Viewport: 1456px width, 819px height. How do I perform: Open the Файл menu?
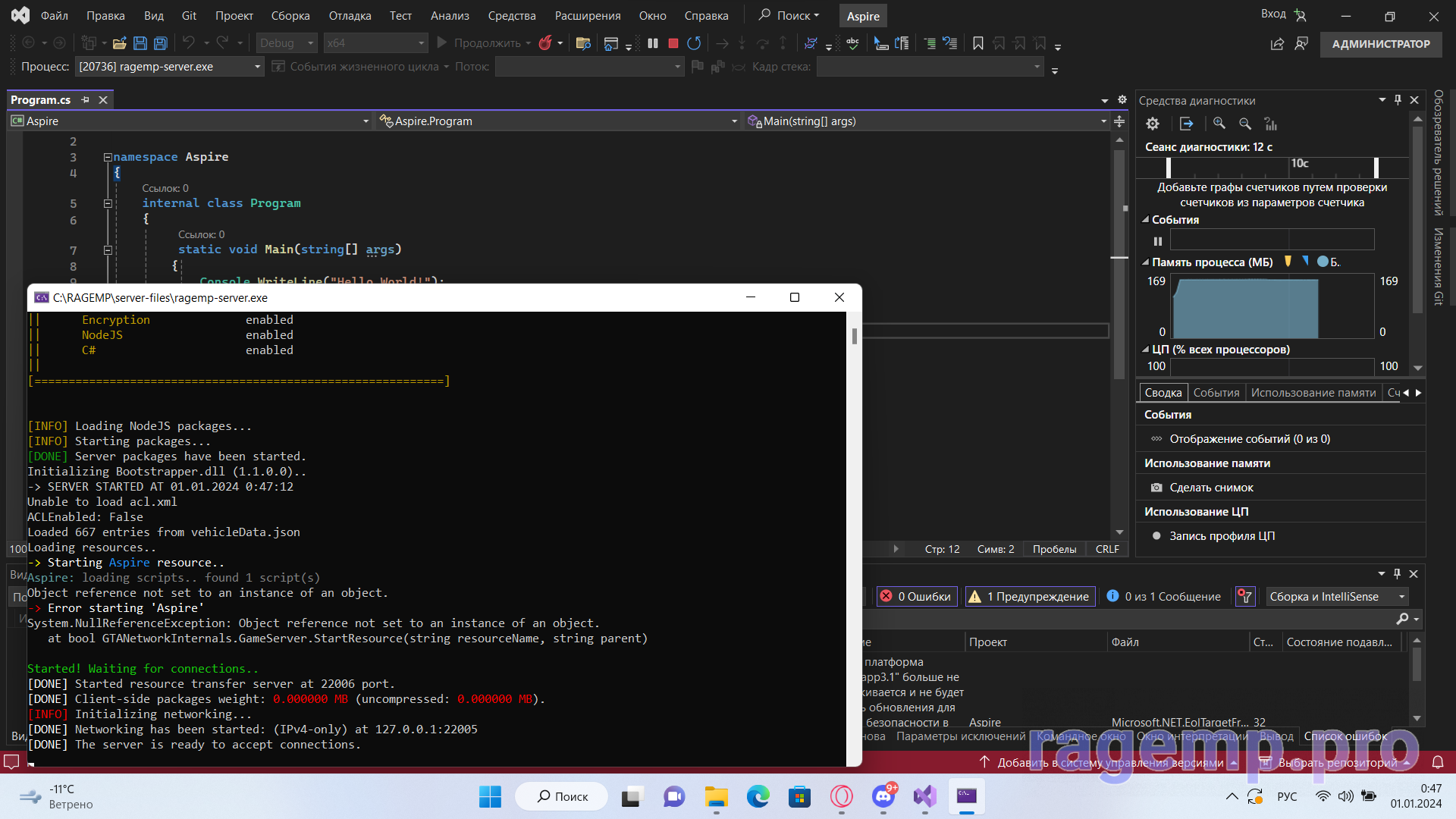click(54, 15)
